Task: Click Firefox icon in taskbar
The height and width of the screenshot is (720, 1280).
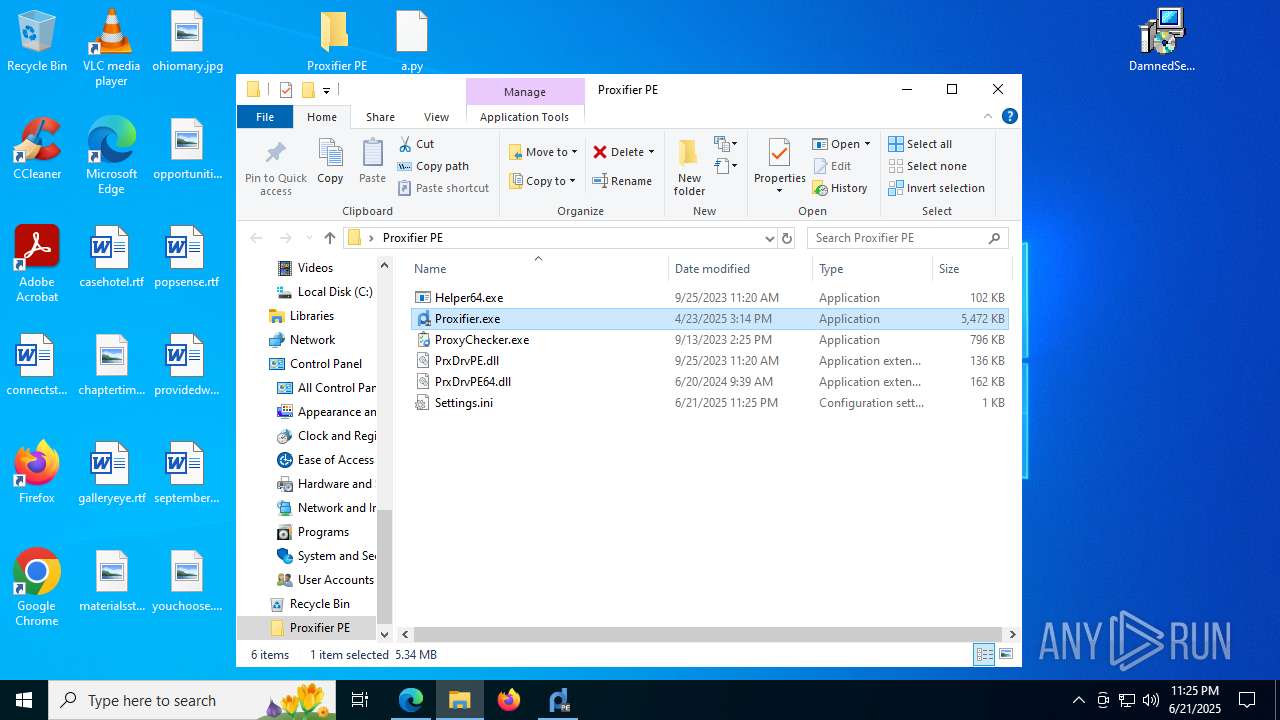Action: 509,700
